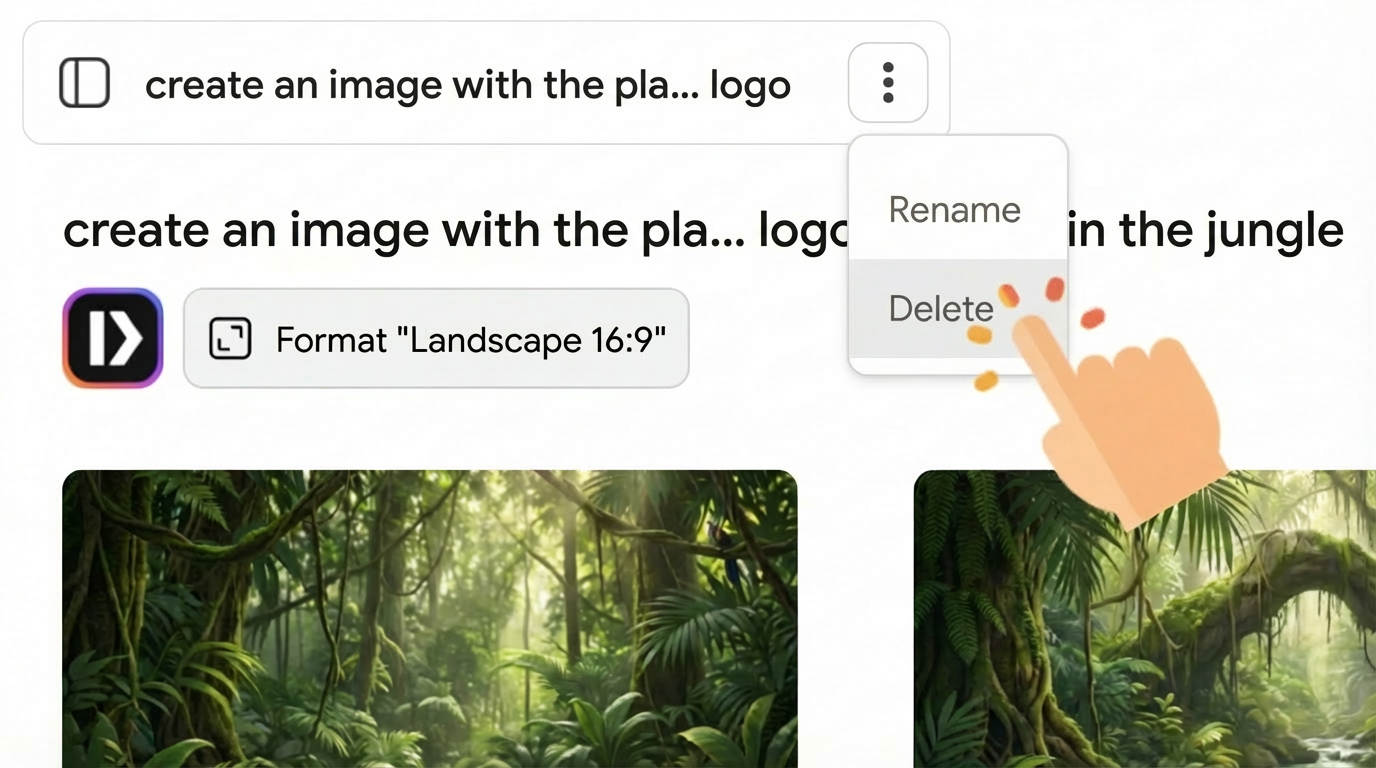This screenshot has height=768, width=1376.
Task: Choose Delete in the options menu
Action: 940,308
